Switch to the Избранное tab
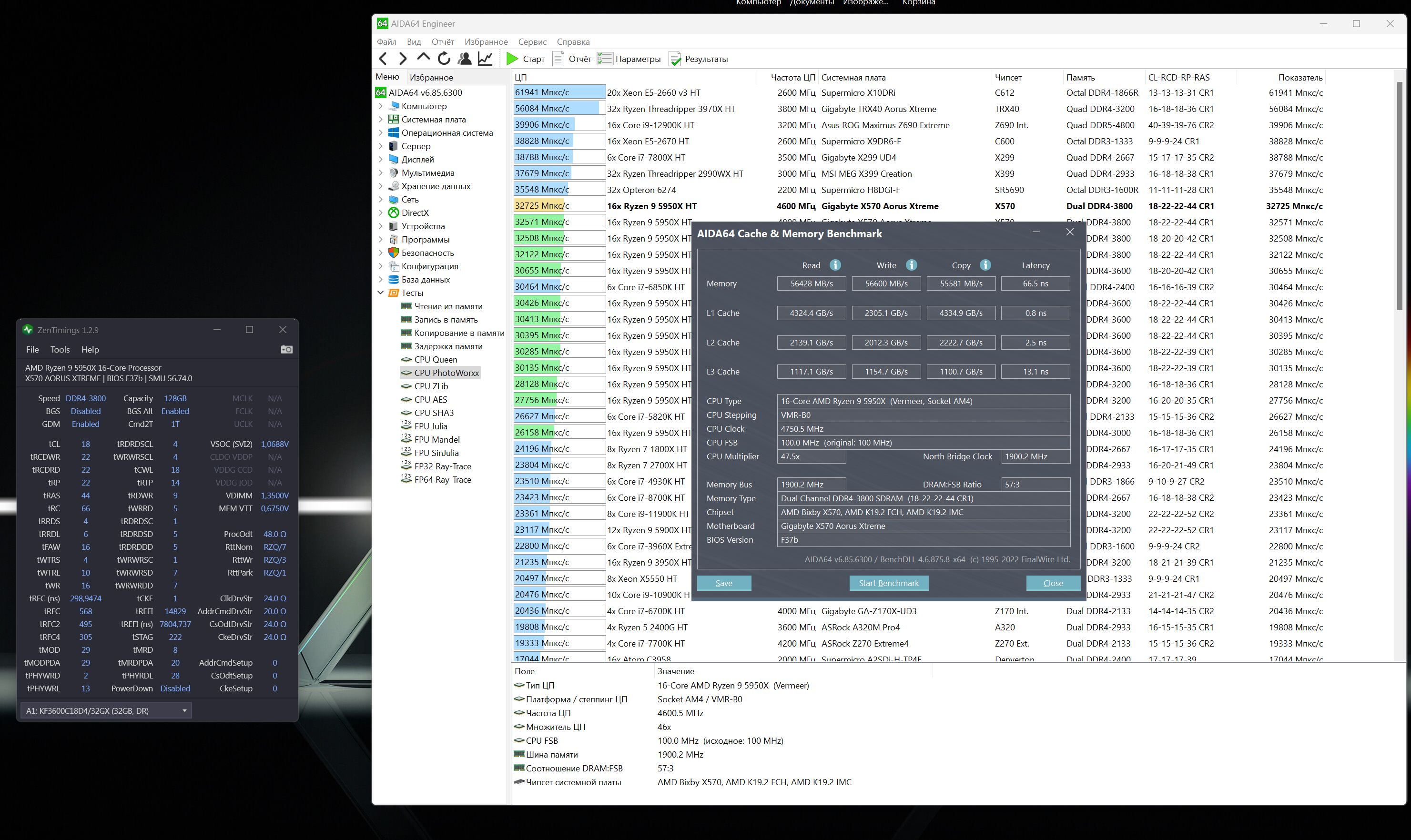1411x840 pixels. (x=431, y=78)
